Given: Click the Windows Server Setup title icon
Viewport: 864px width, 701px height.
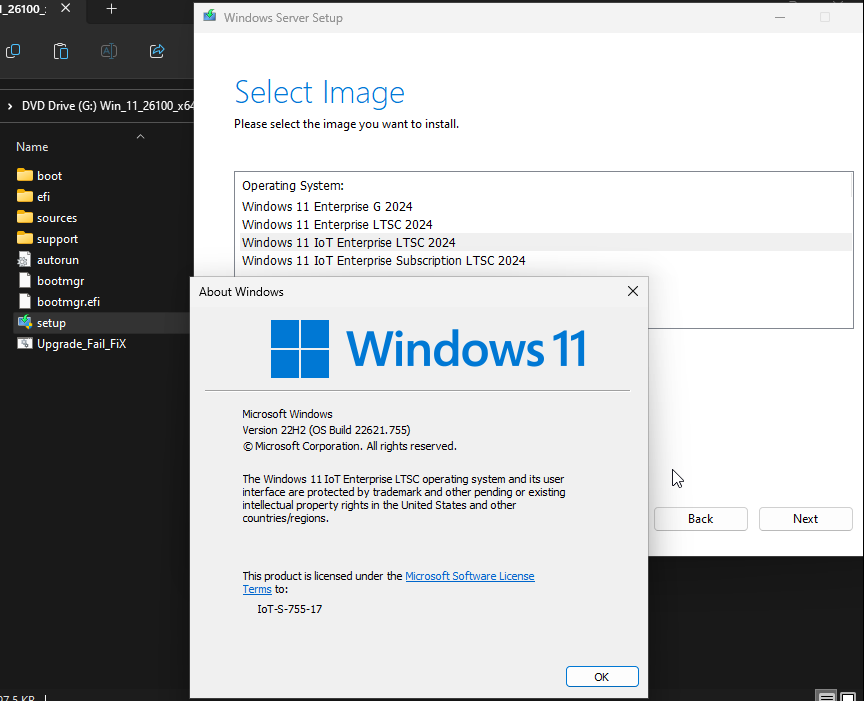Looking at the screenshot, I should 209,17.
